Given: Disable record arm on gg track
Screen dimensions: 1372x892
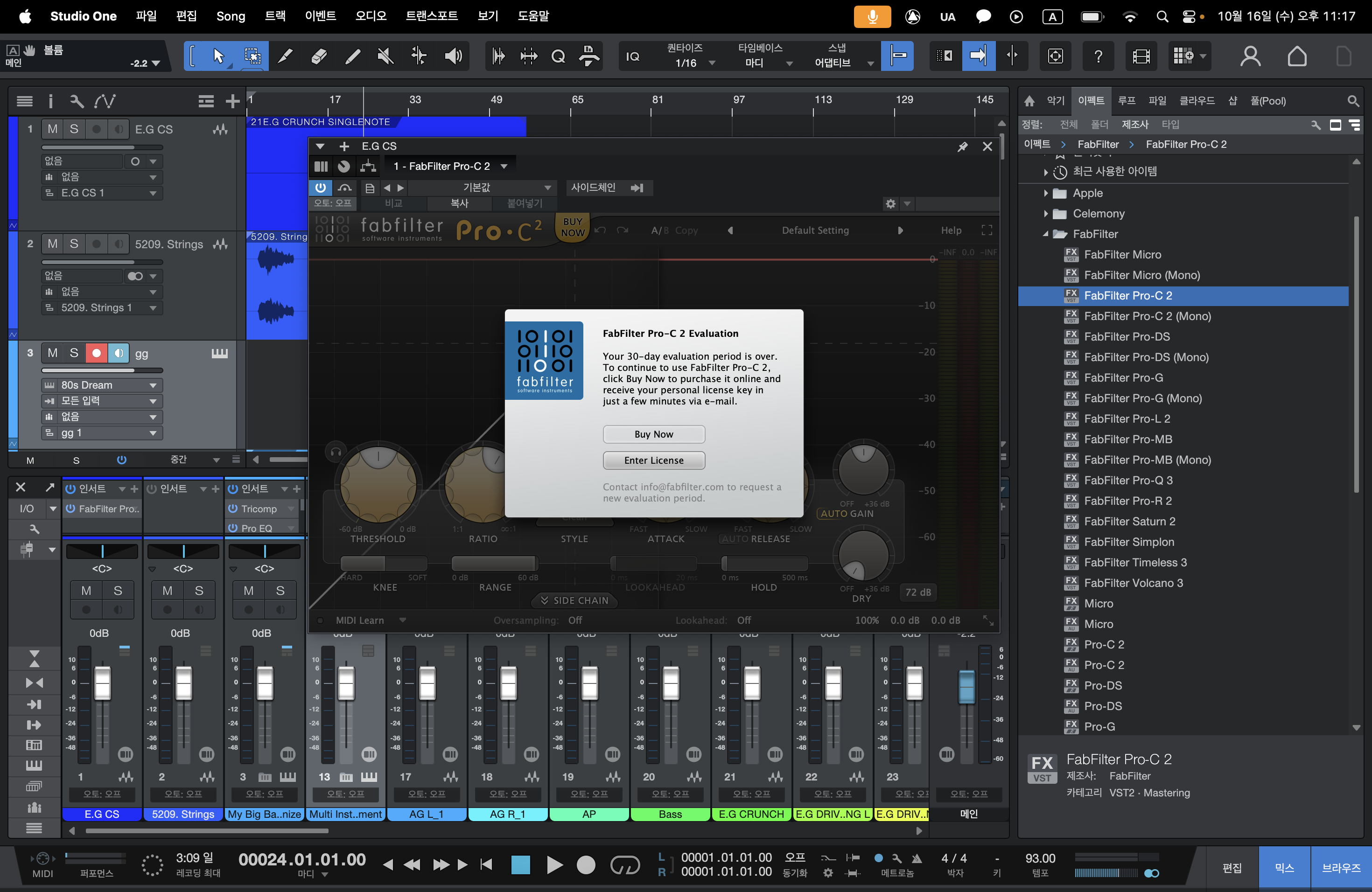Looking at the screenshot, I should tap(96, 353).
